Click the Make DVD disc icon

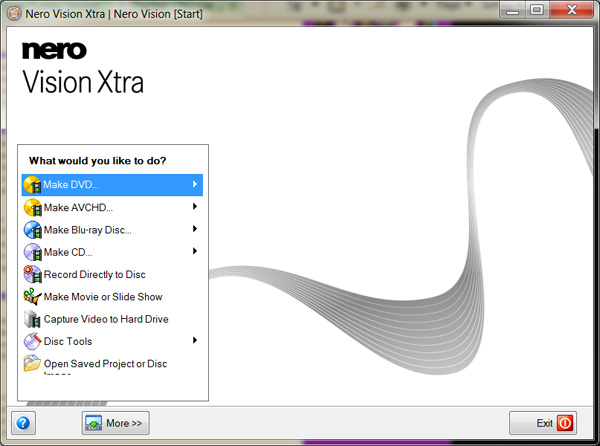click(x=32, y=185)
